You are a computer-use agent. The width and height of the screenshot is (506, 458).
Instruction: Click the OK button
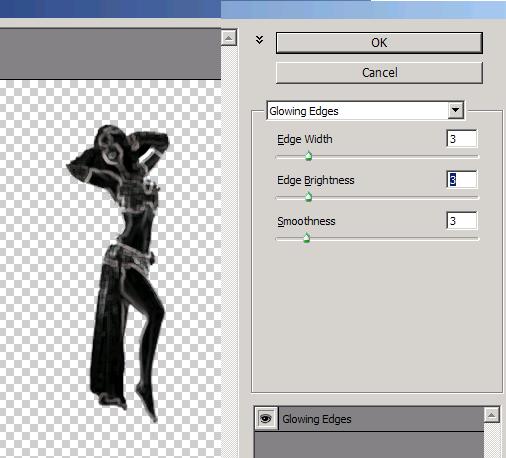click(x=379, y=43)
